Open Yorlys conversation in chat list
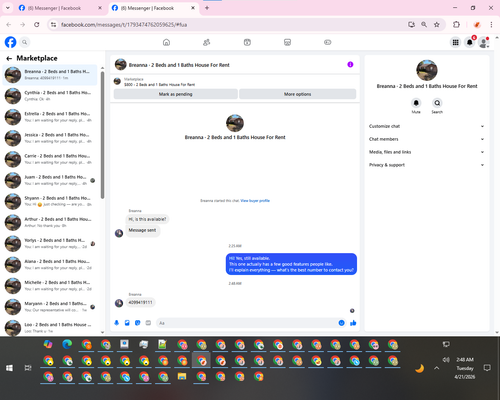Viewport: 500px width, 400px height. (x=50, y=243)
